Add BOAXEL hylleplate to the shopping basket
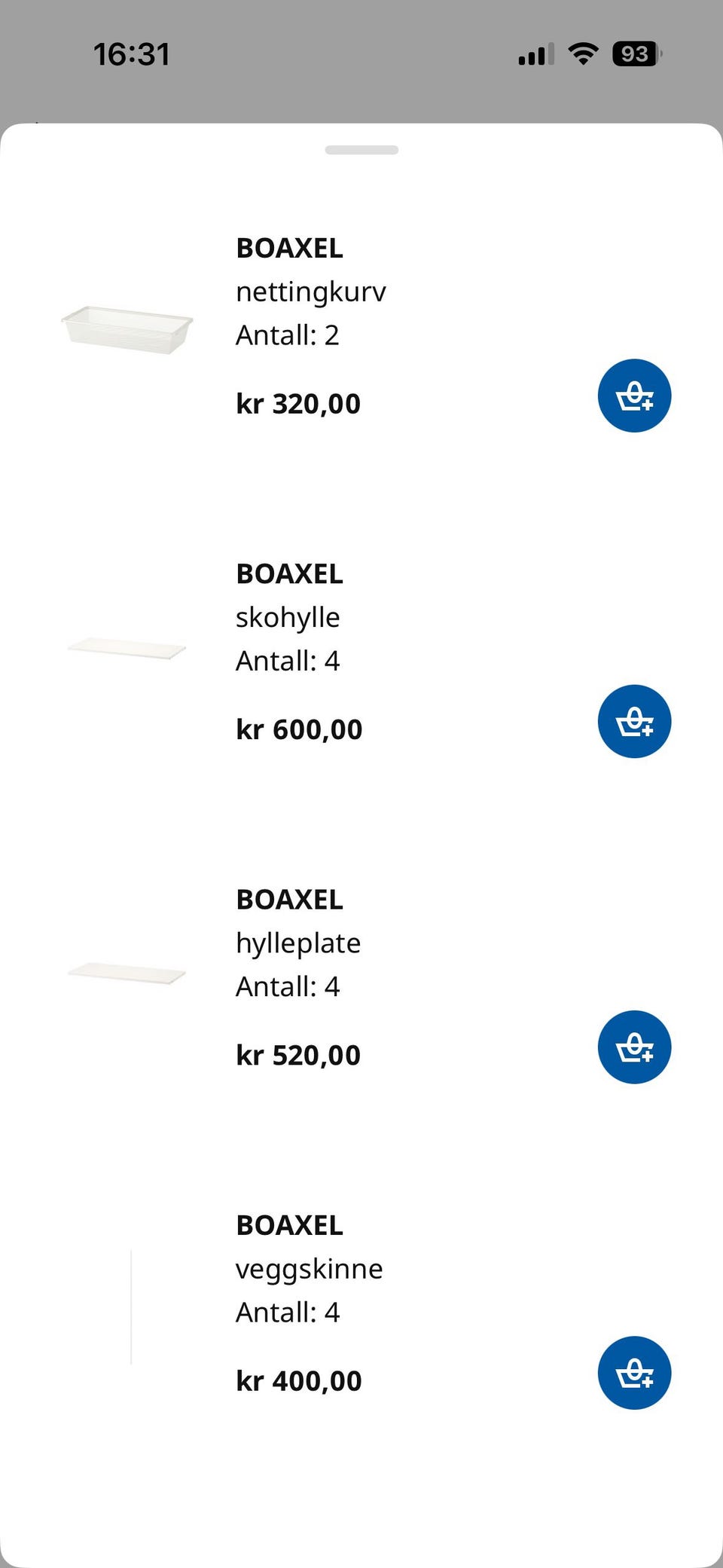 [x=634, y=1047]
